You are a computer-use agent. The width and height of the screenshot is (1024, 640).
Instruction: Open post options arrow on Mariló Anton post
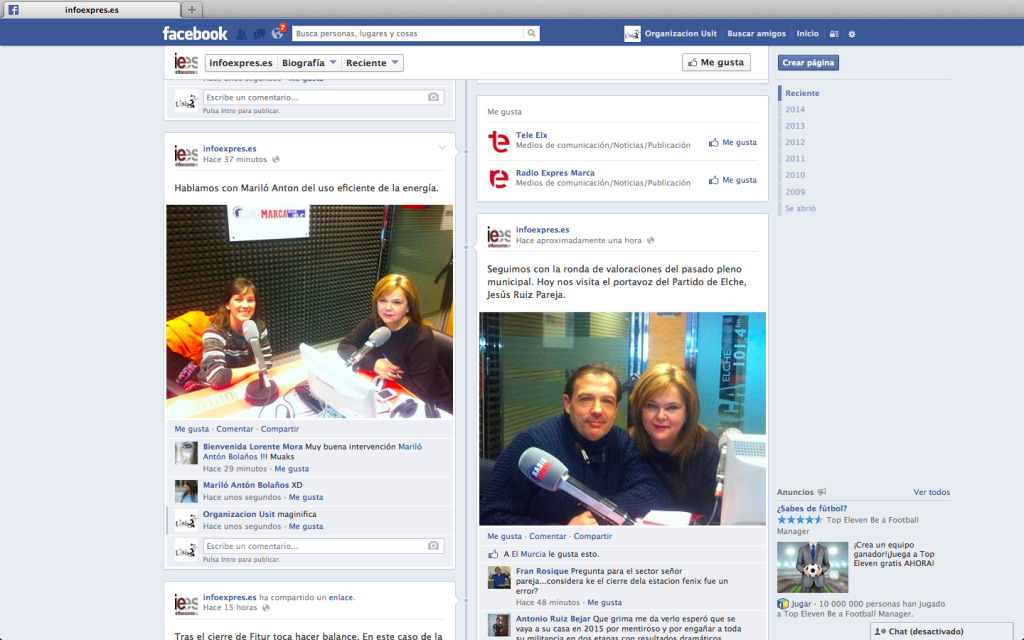coord(442,148)
